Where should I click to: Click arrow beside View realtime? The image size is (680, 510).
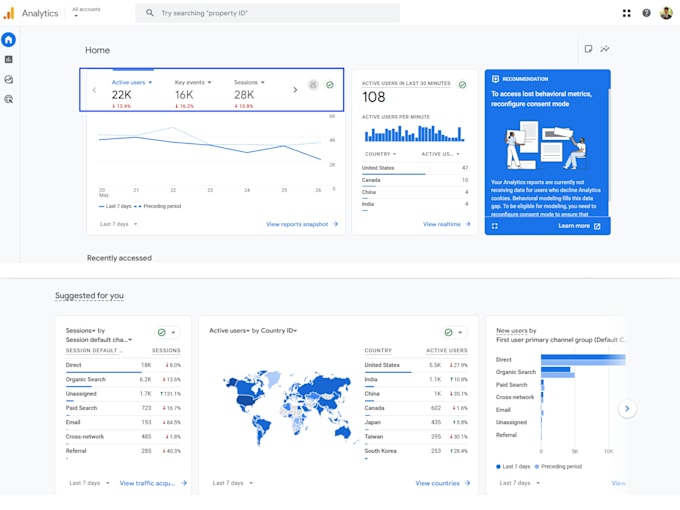468,224
